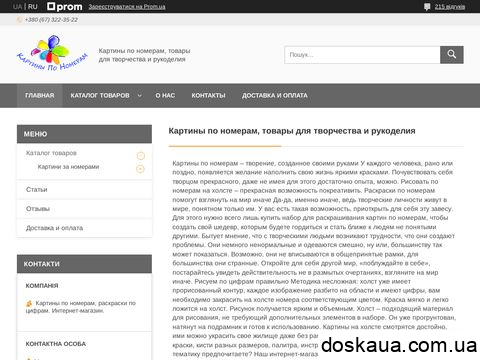This screenshot has height=360, width=480.
Task: Switch language to RU
Action: [33, 6]
